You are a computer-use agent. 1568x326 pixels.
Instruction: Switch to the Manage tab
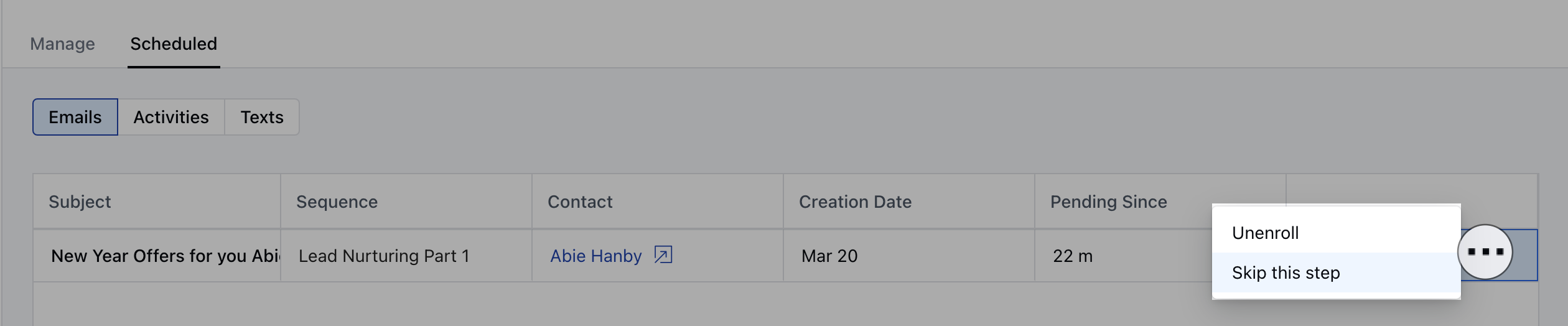pos(62,44)
